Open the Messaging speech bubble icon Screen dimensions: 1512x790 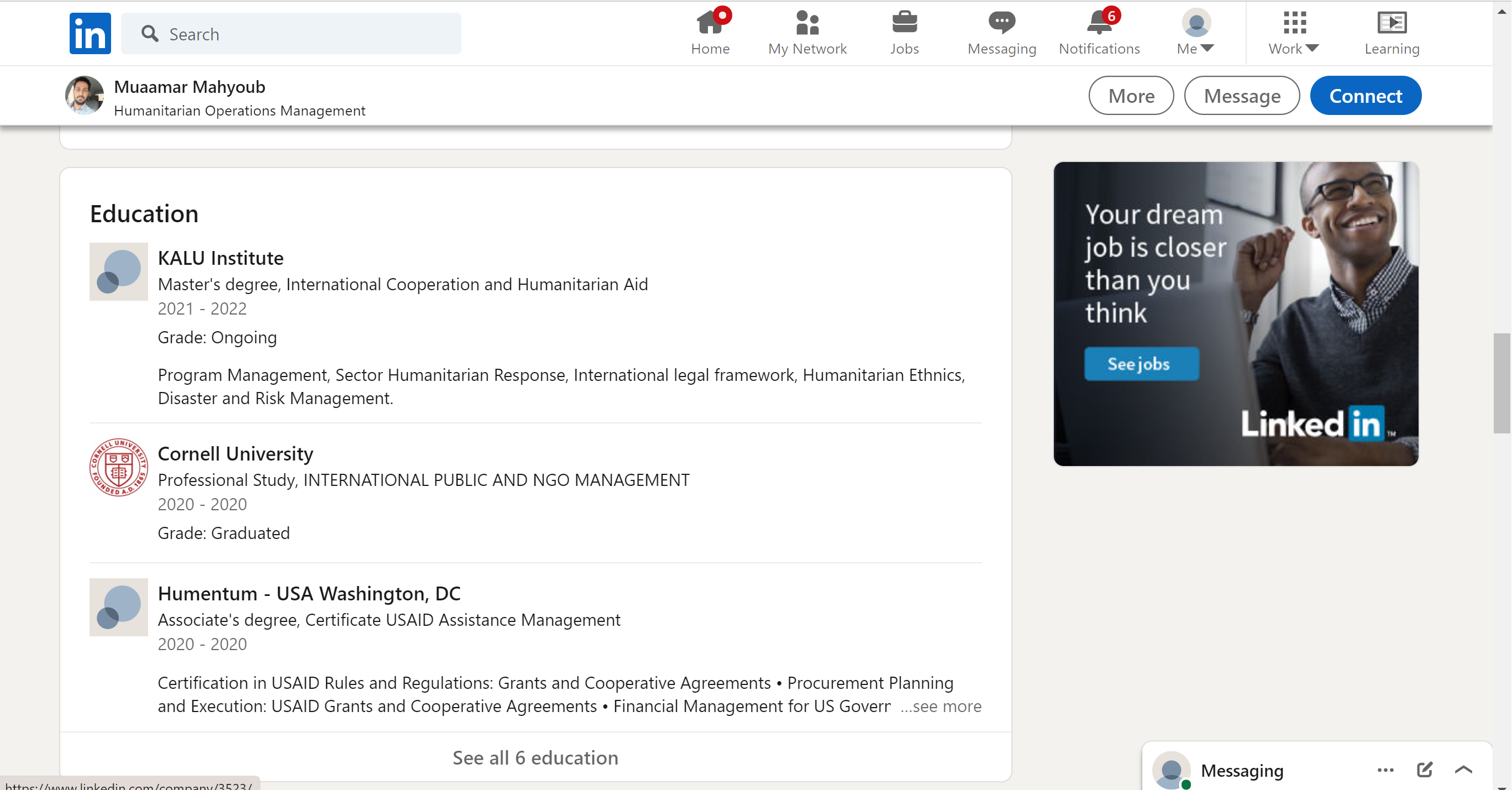tap(1001, 23)
